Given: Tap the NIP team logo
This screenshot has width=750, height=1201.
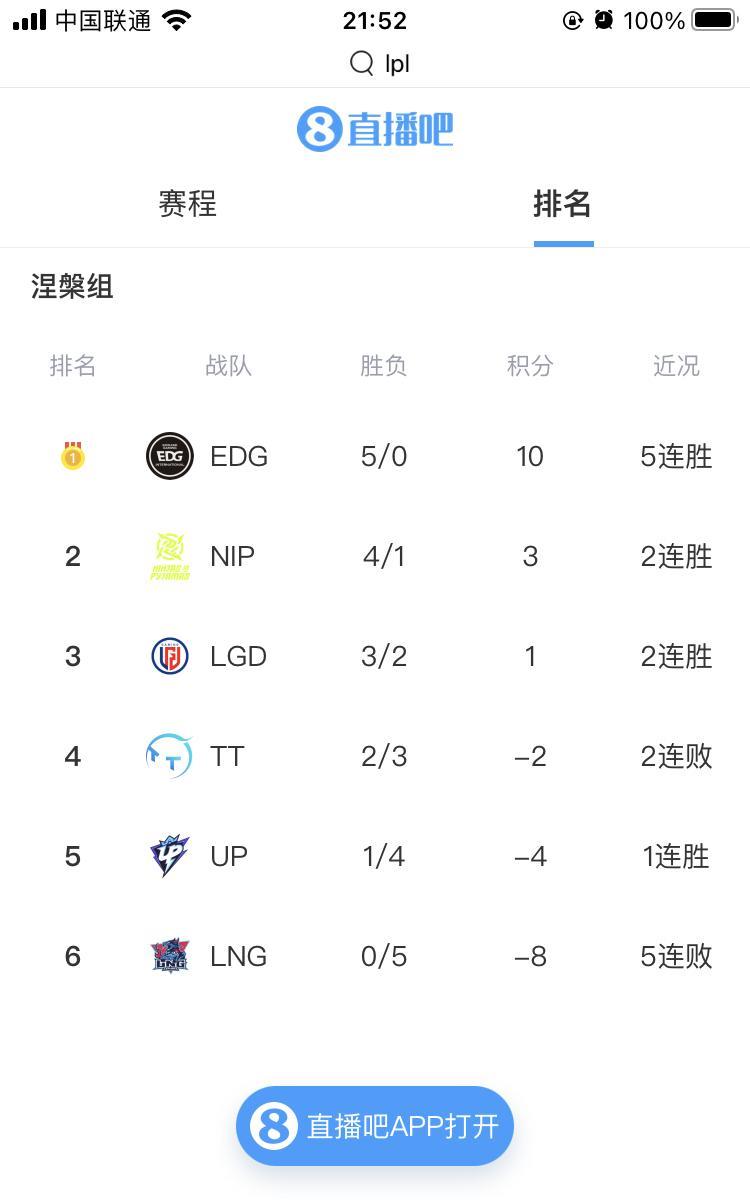Looking at the screenshot, I should click(170, 556).
